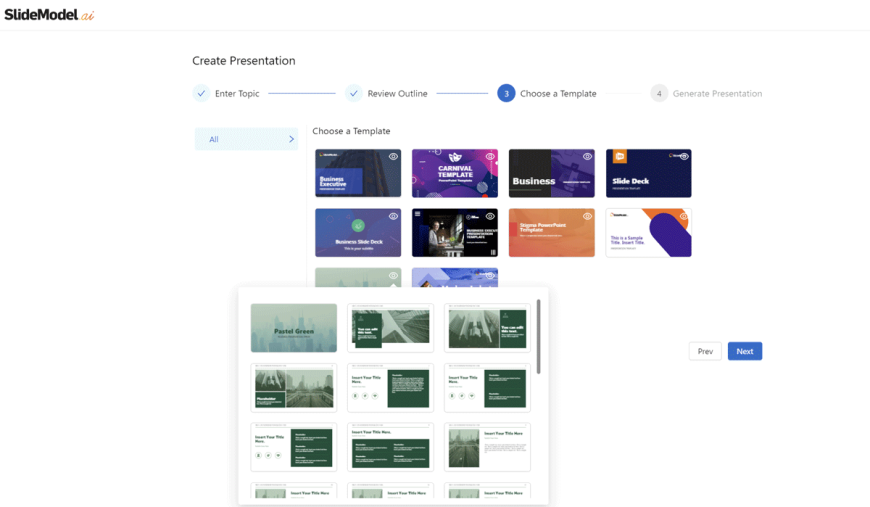870x507 pixels.
Task: Click eye icon on Carnival Template
Action: coord(490,157)
